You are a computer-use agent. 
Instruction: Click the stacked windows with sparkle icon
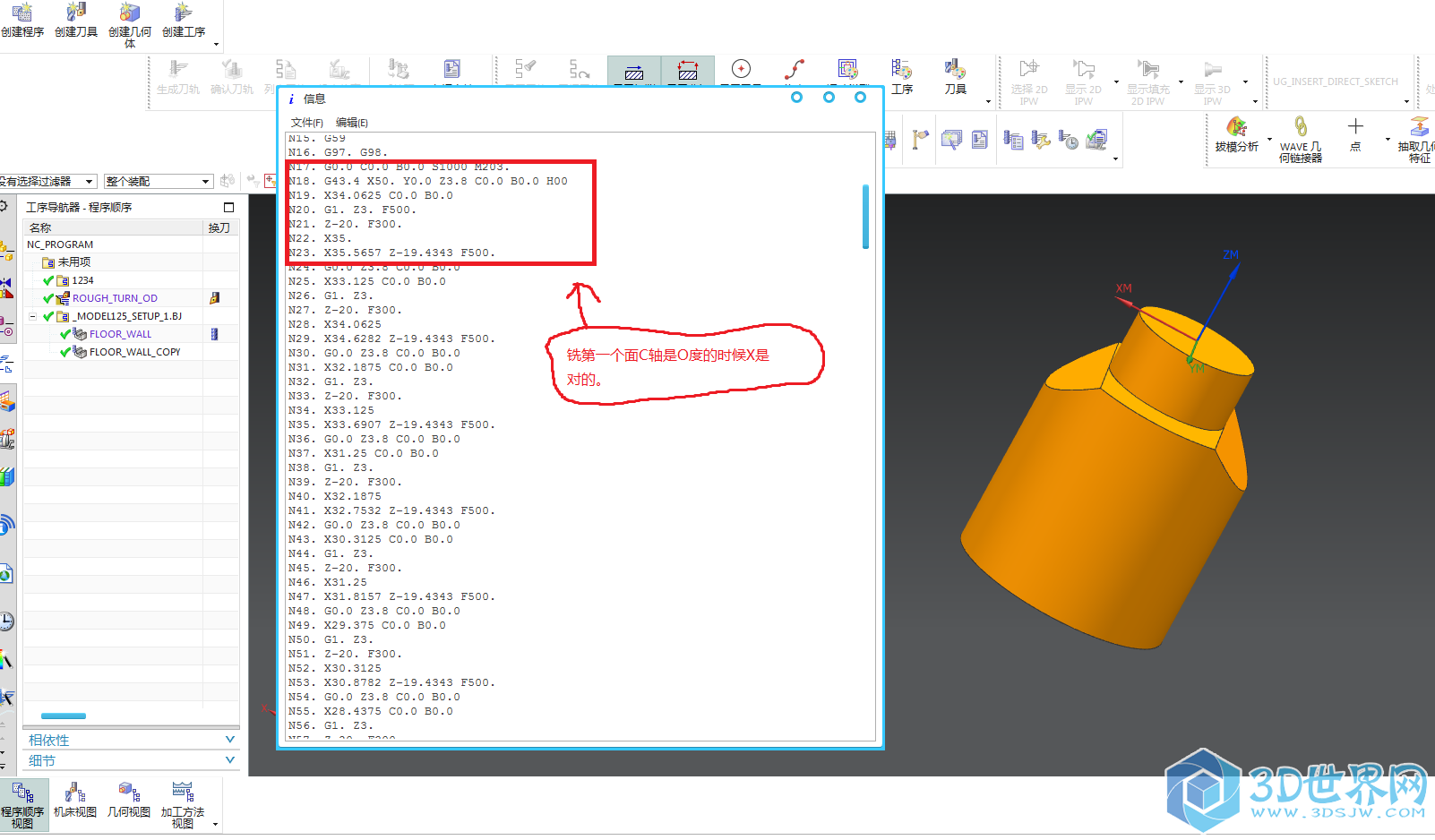click(x=951, y=139)
